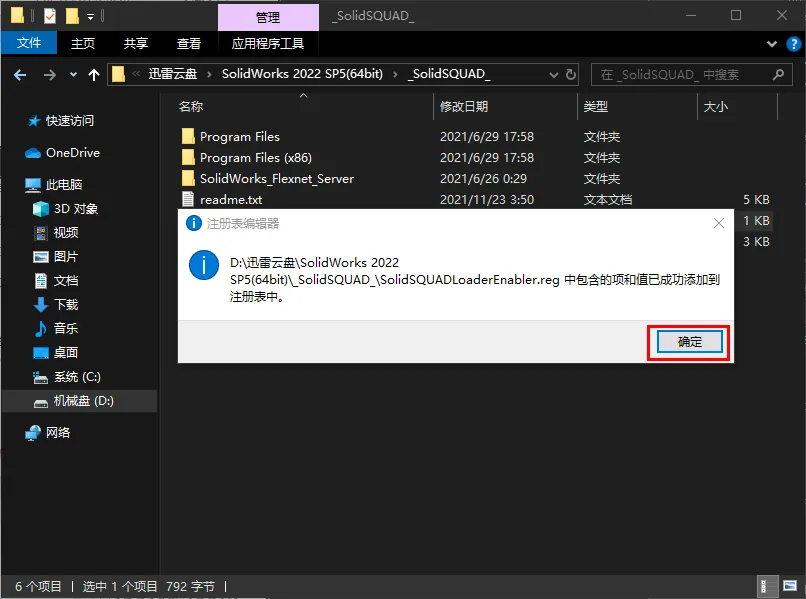Open Help via the question mark icon
The height and width of the screenshot is (599, 806).
[794, 44]
